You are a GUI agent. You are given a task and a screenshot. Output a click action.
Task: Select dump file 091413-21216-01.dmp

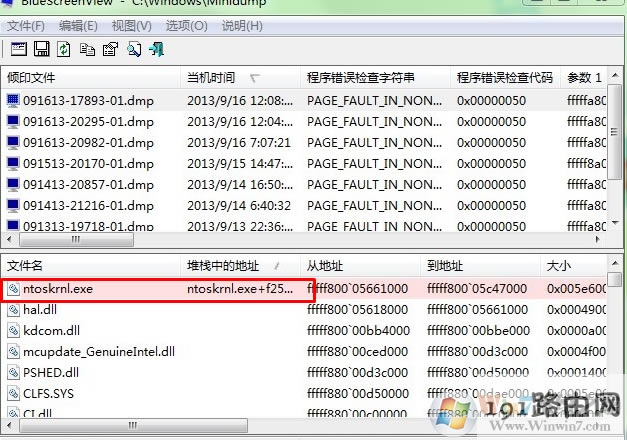click(88, 206)
